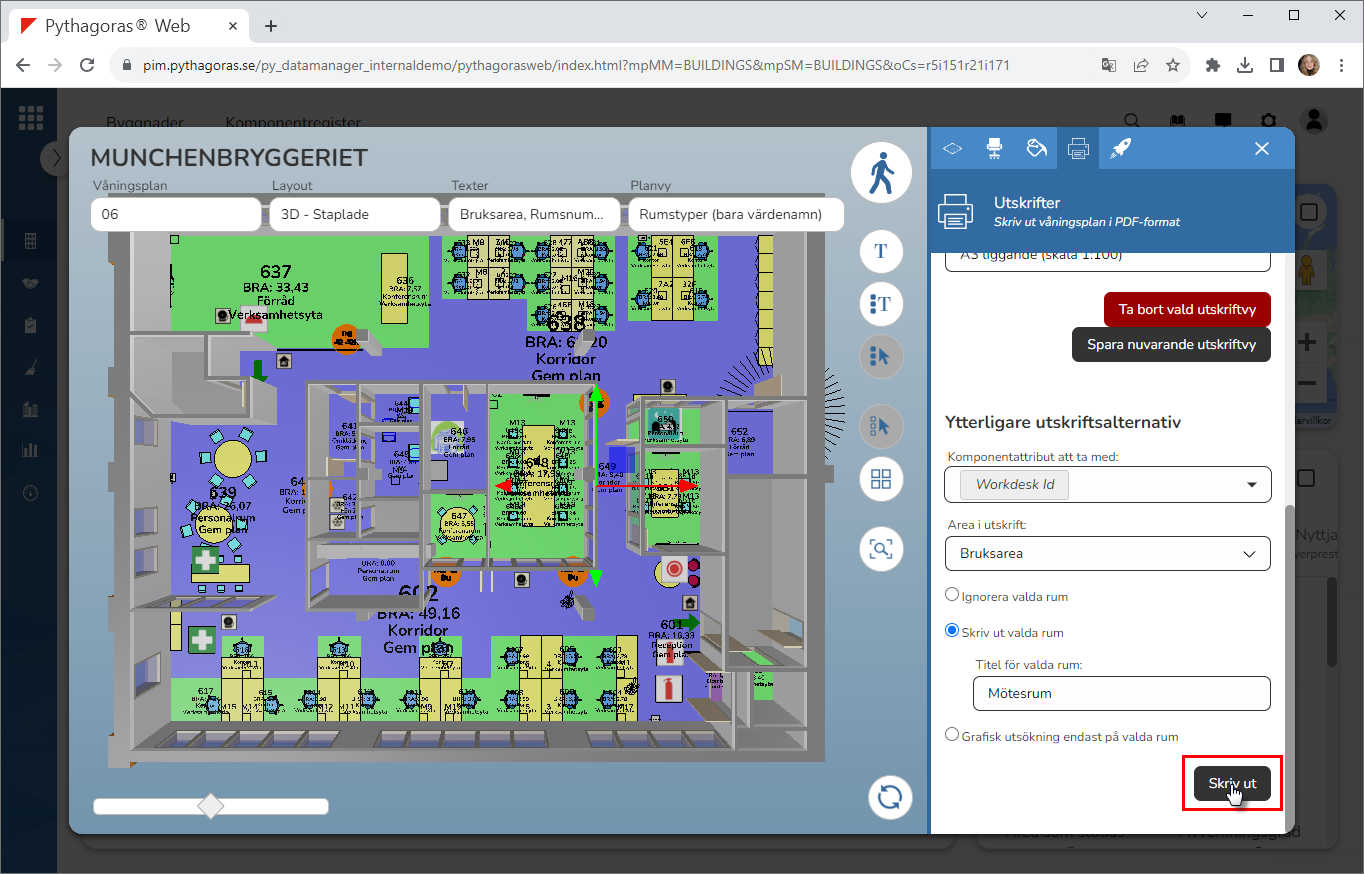
Task: Click the zoom to selection icon
Action: point(881,549)
